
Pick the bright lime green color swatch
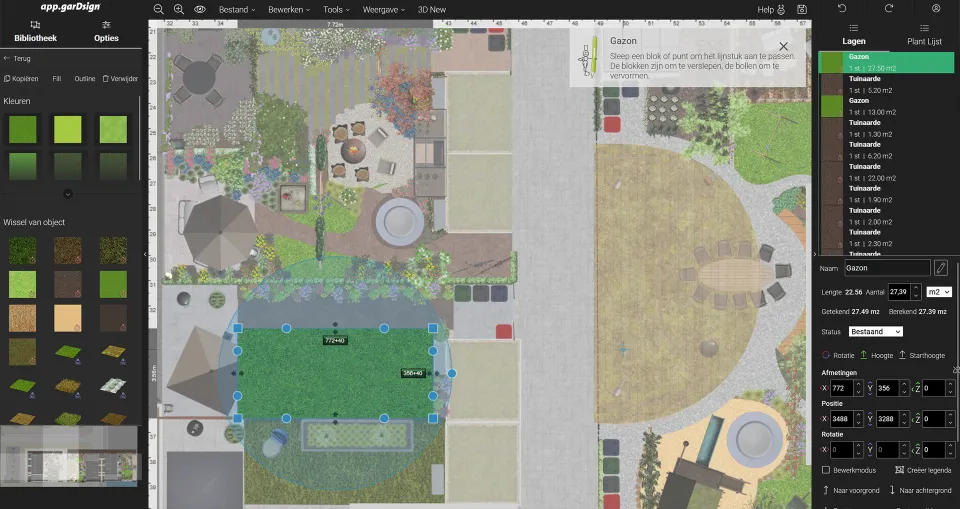[67, 129]
